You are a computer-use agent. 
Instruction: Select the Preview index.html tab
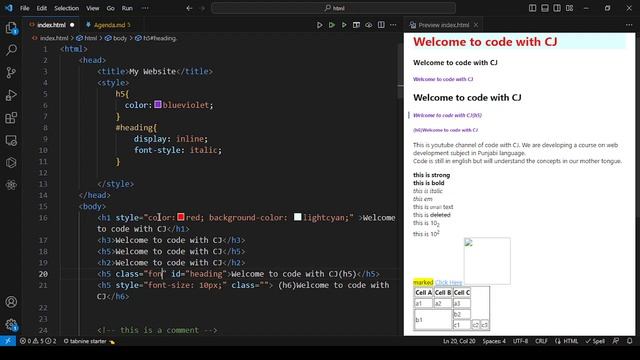coord(444,25)
